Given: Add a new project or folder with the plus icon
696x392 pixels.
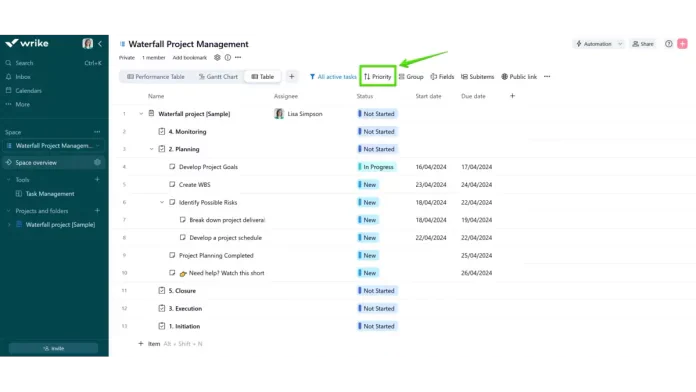Looking at the screenshot, I should [97, 210].
